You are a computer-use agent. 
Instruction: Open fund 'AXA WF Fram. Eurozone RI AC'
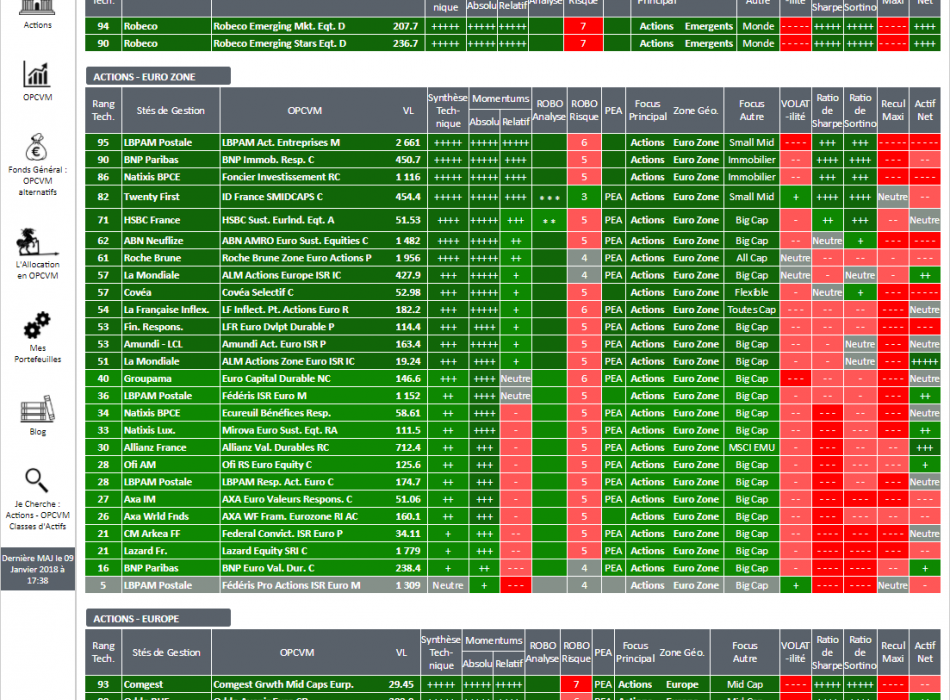click(x=290, y=517)
